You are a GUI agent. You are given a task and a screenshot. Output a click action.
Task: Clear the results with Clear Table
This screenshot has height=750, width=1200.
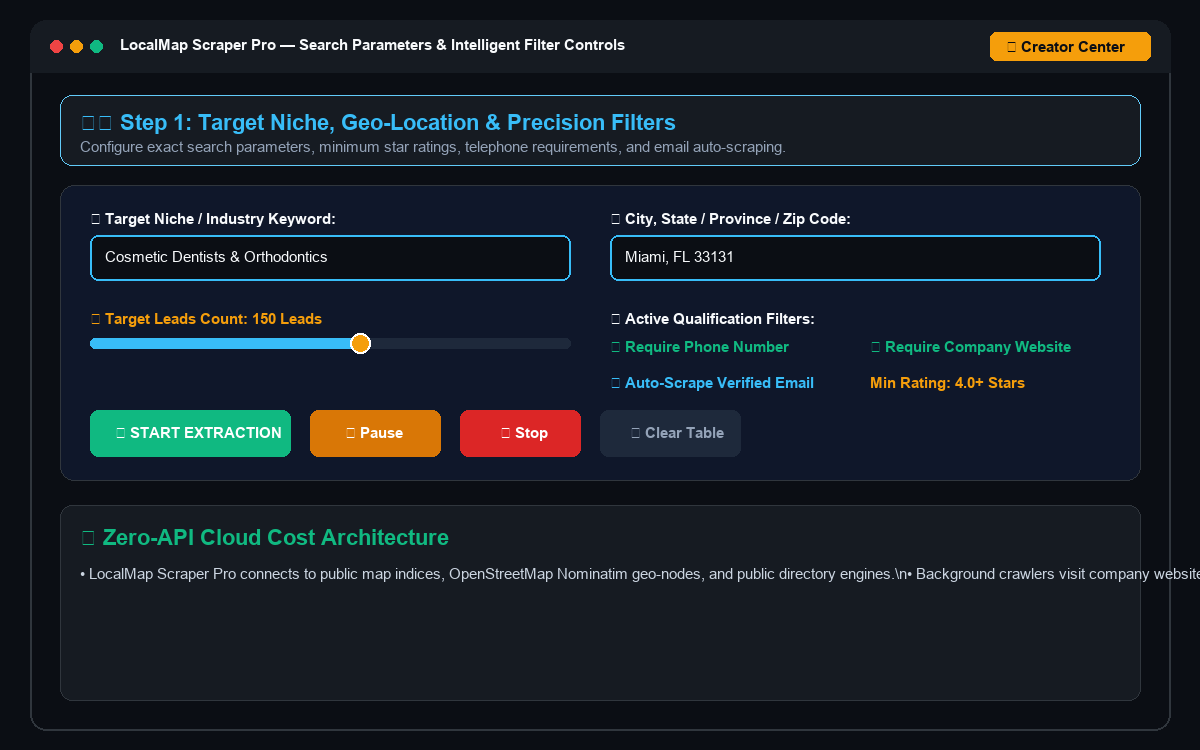coord(670,433)
